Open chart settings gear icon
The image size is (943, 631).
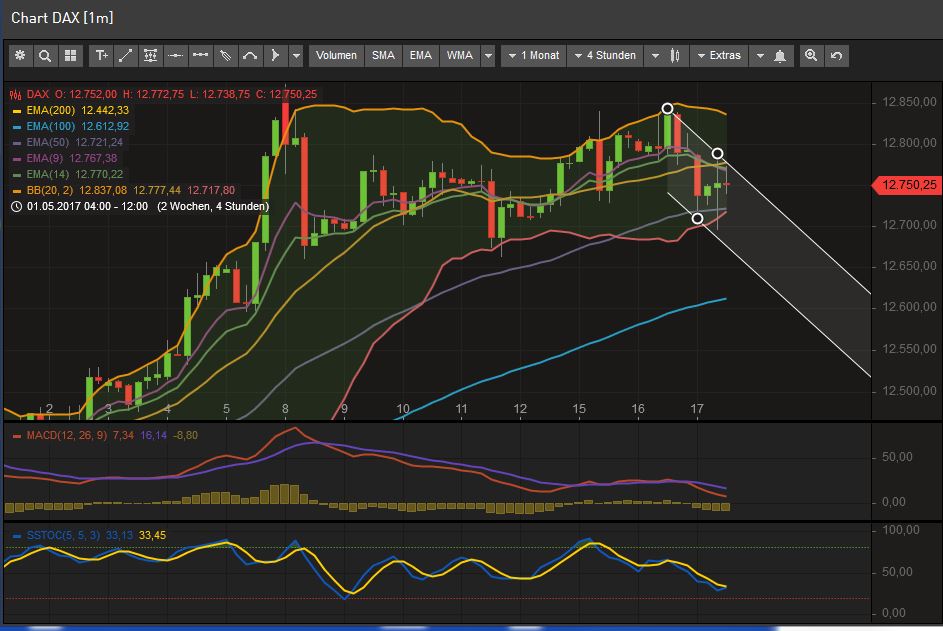click(x=20, y=55)
